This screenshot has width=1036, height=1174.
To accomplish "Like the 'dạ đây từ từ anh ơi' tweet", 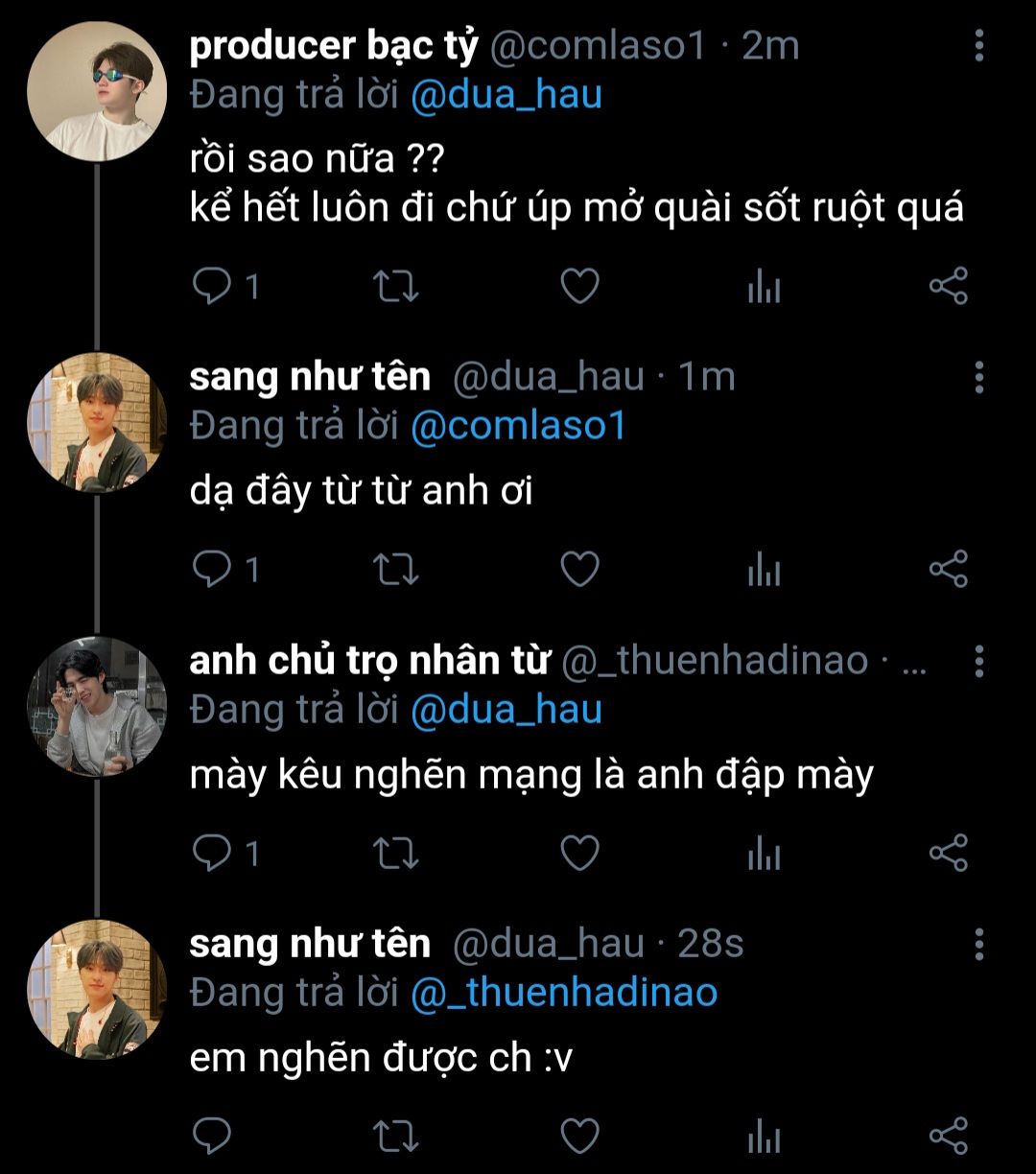I will 579,570.
